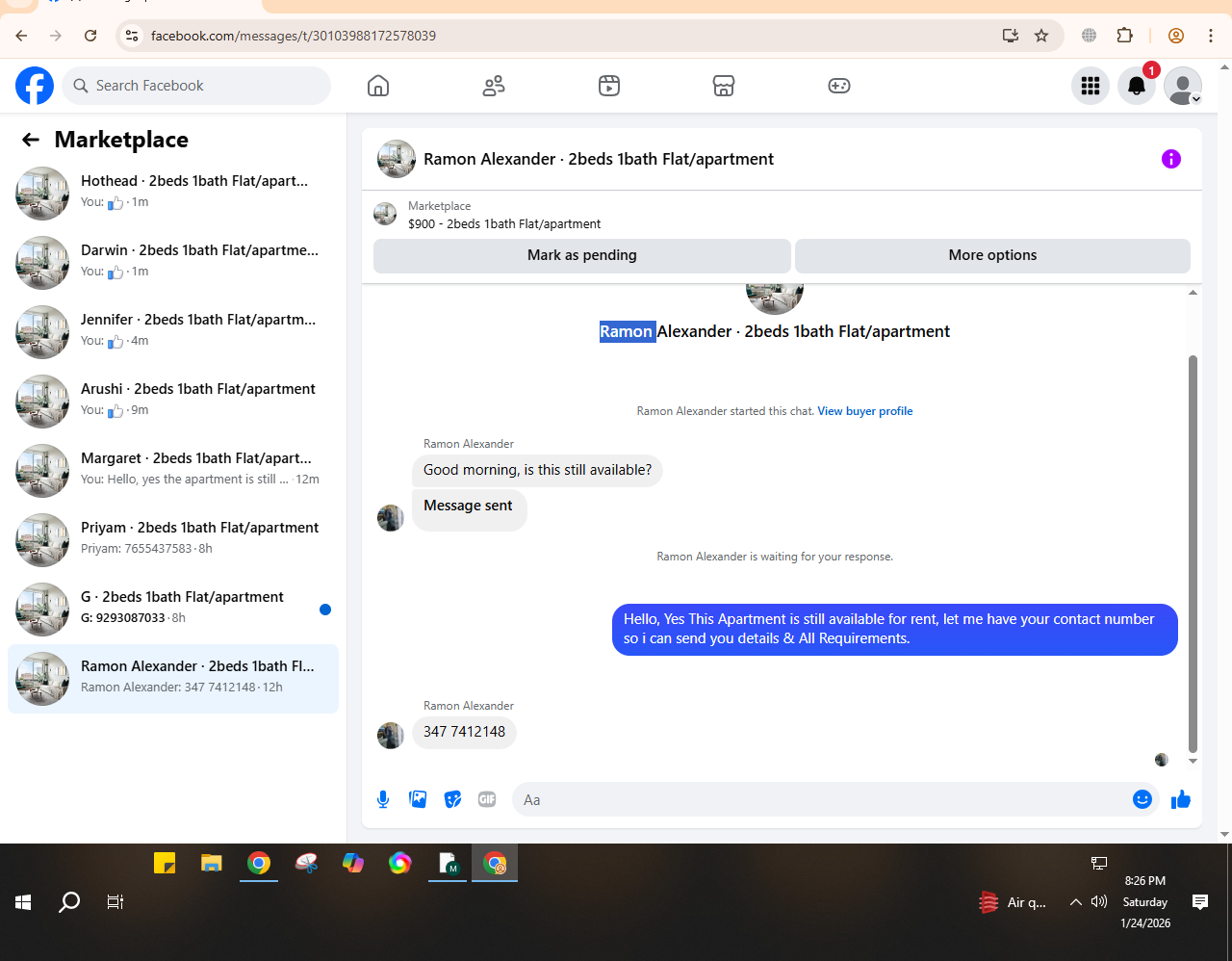Open the Darwin conversation
Image resolution: width=1232 pixels, height=961 pixels.
pos(173,263)
